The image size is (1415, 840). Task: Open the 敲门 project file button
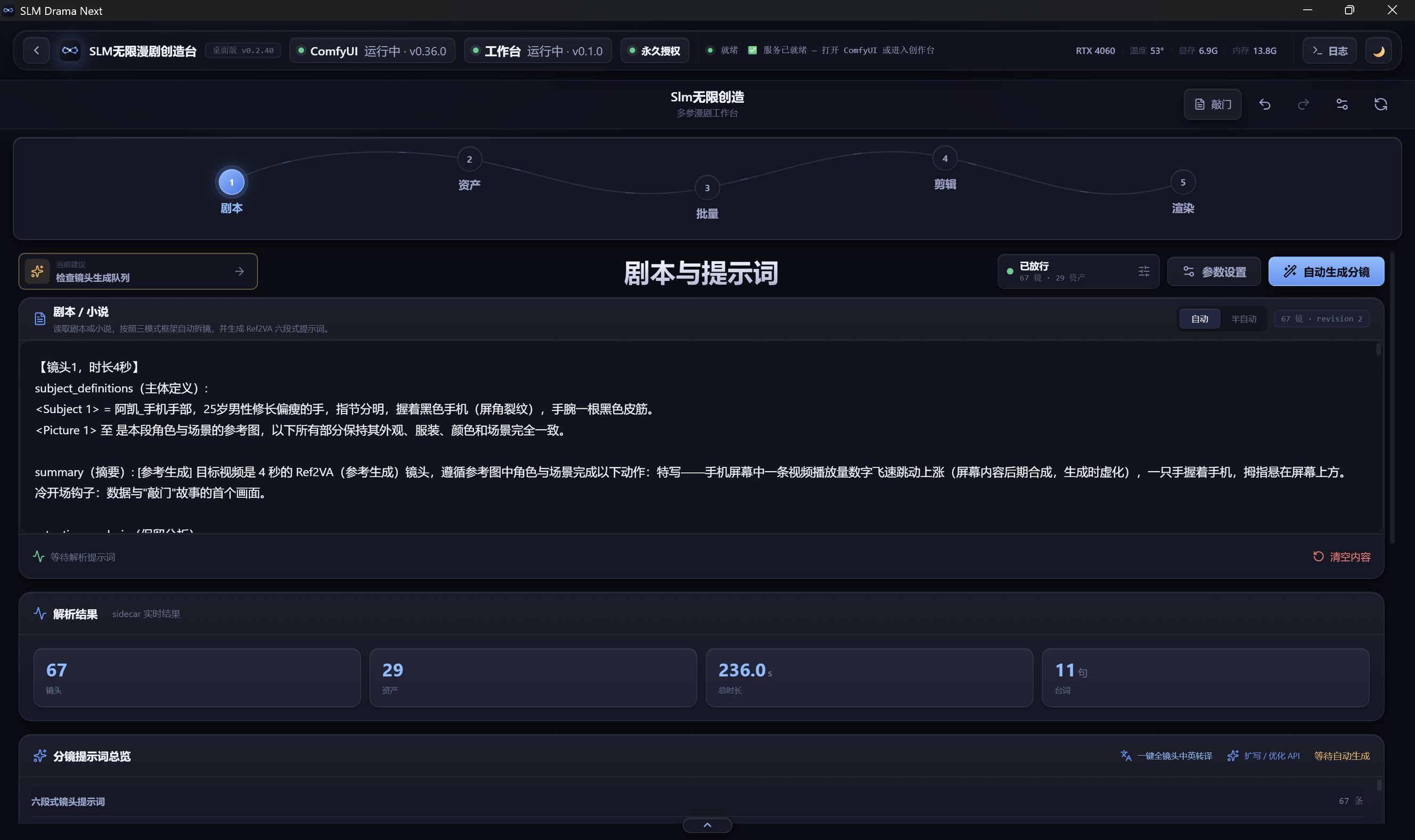pyautogui.click(x=1212, y=104)
